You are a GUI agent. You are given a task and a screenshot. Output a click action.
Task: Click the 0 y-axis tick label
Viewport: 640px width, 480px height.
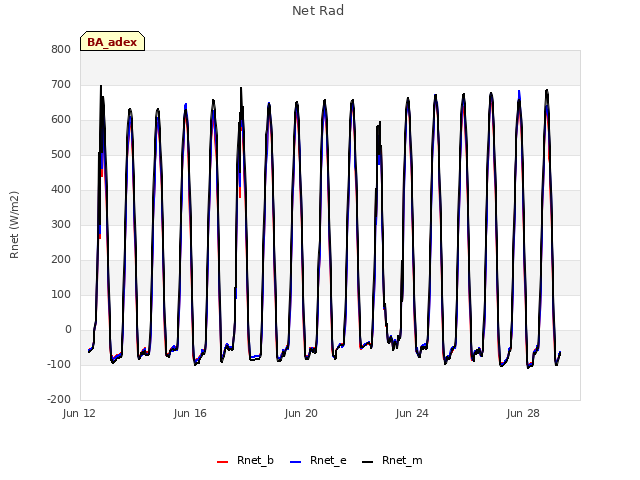coord(68,330)
